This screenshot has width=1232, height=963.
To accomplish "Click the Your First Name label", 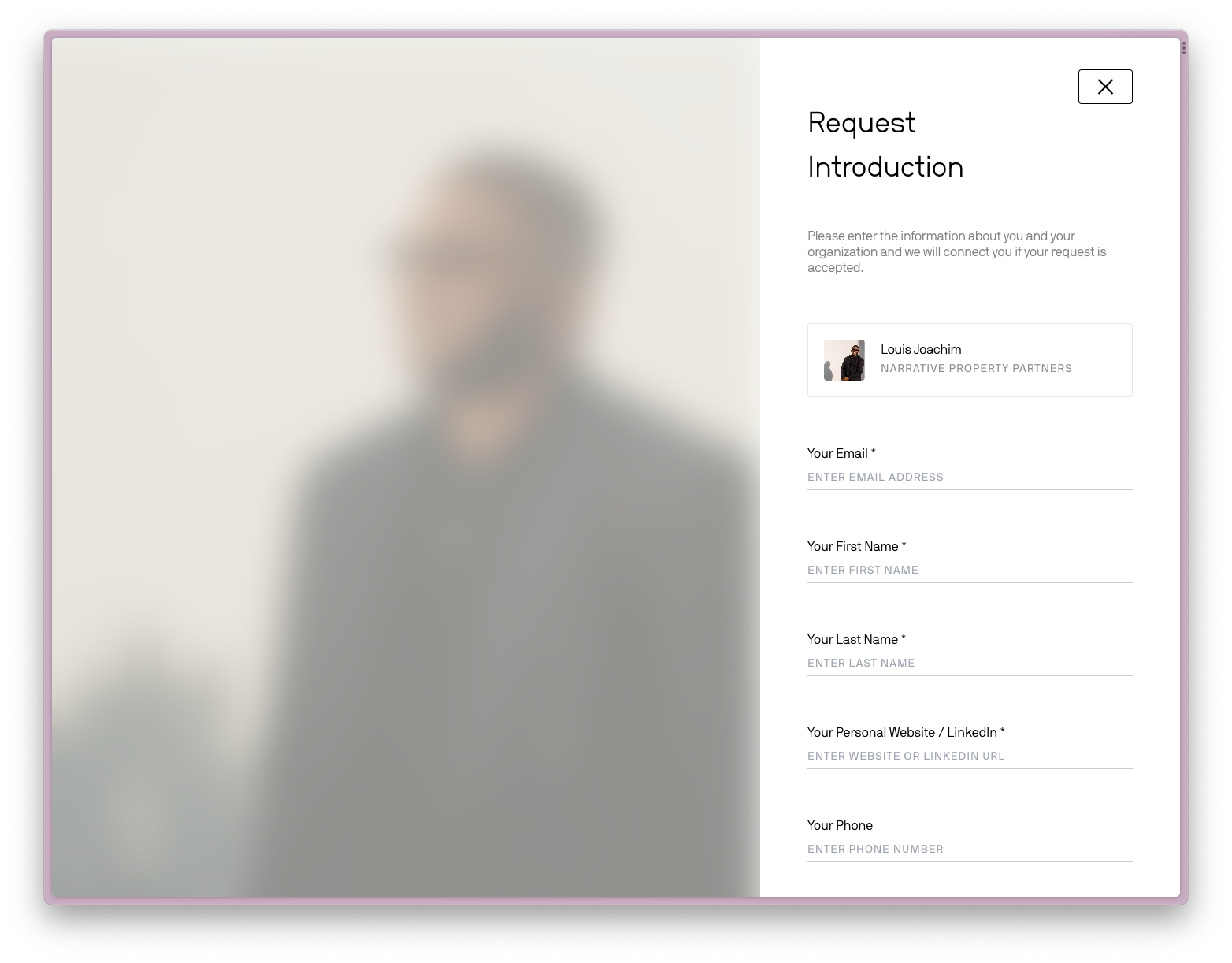I will coord(856,546).
